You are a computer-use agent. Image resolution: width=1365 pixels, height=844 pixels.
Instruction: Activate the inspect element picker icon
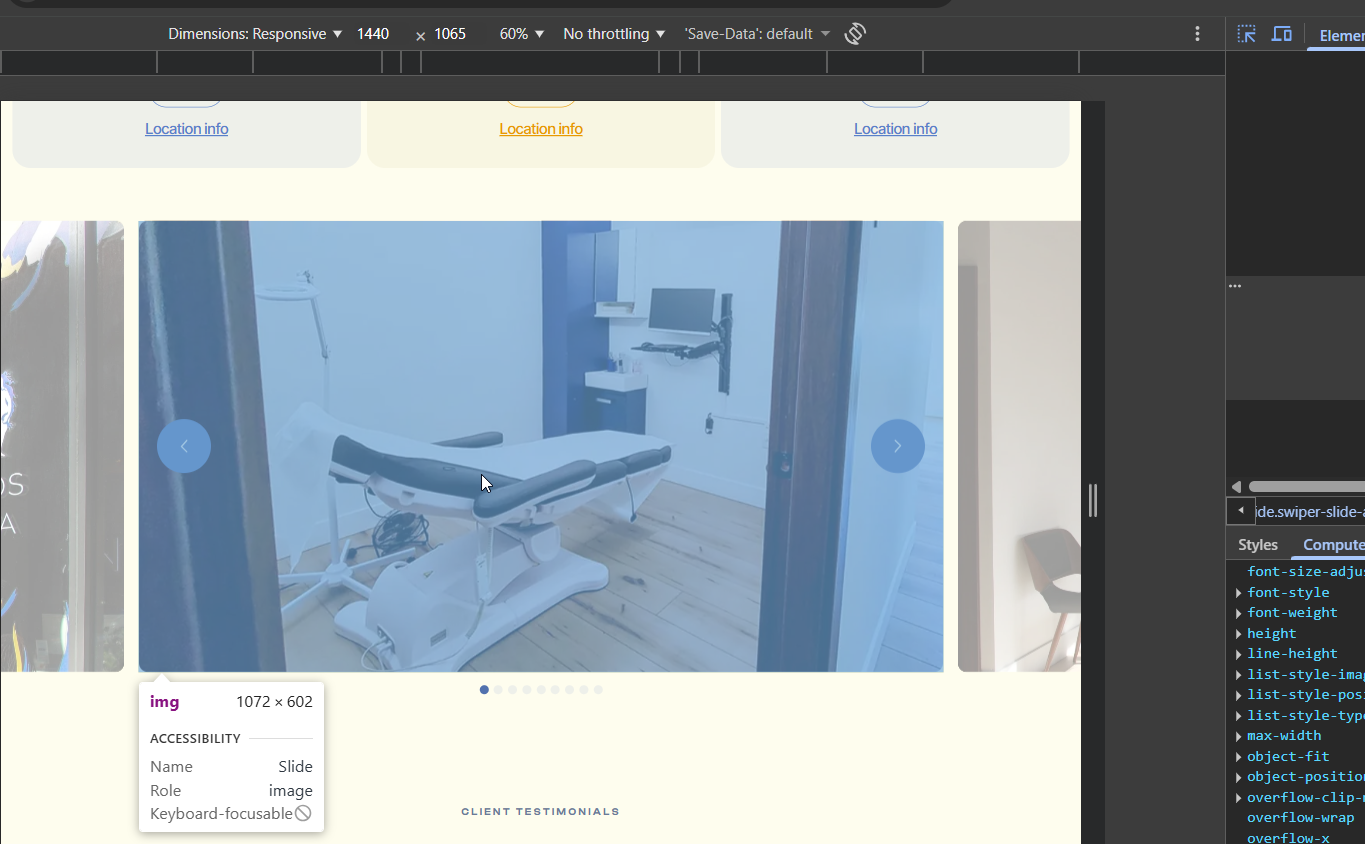(1246, 34)
